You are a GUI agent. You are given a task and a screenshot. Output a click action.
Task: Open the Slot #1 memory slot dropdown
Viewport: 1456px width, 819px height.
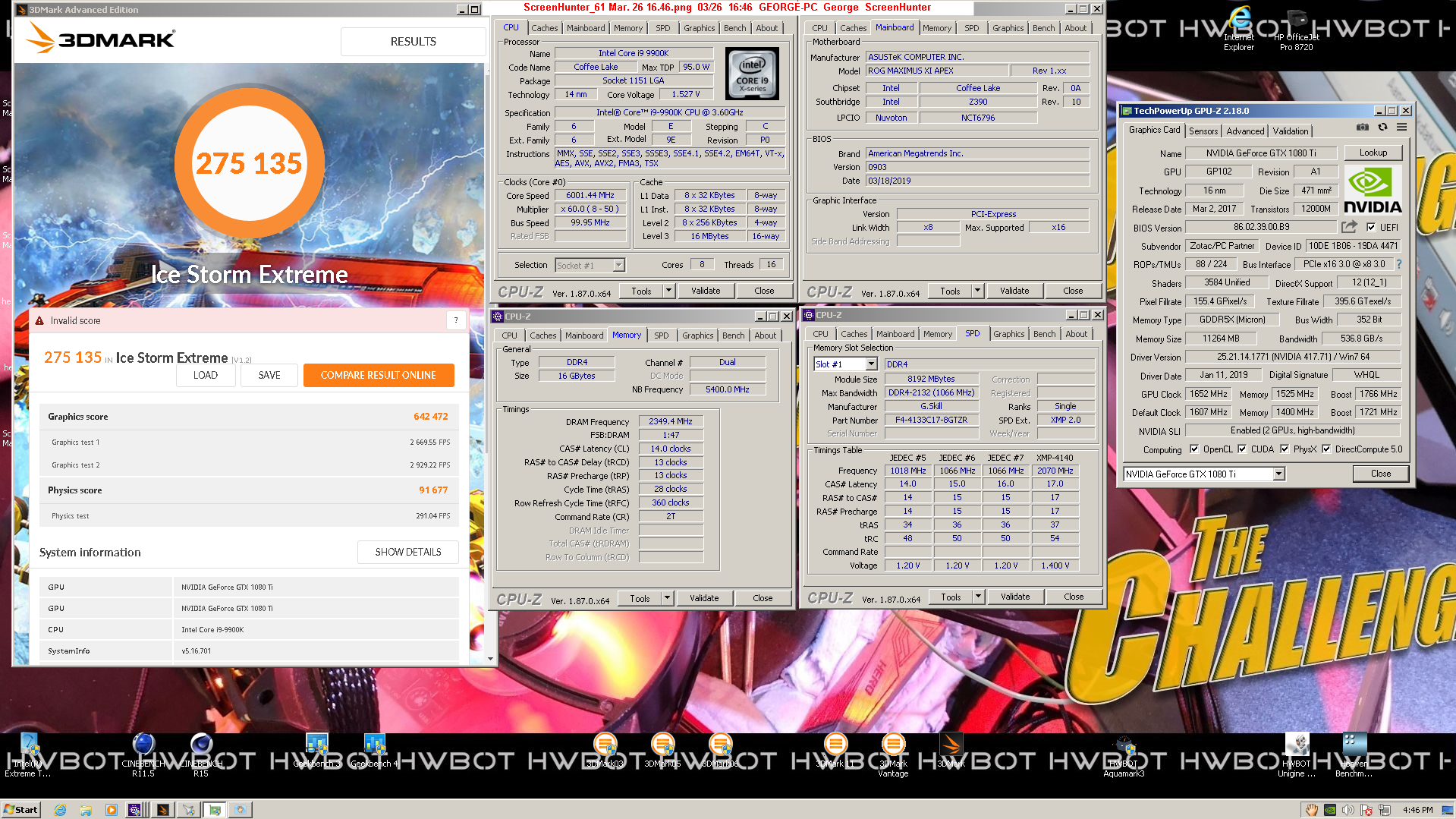[x=871, y=364]
